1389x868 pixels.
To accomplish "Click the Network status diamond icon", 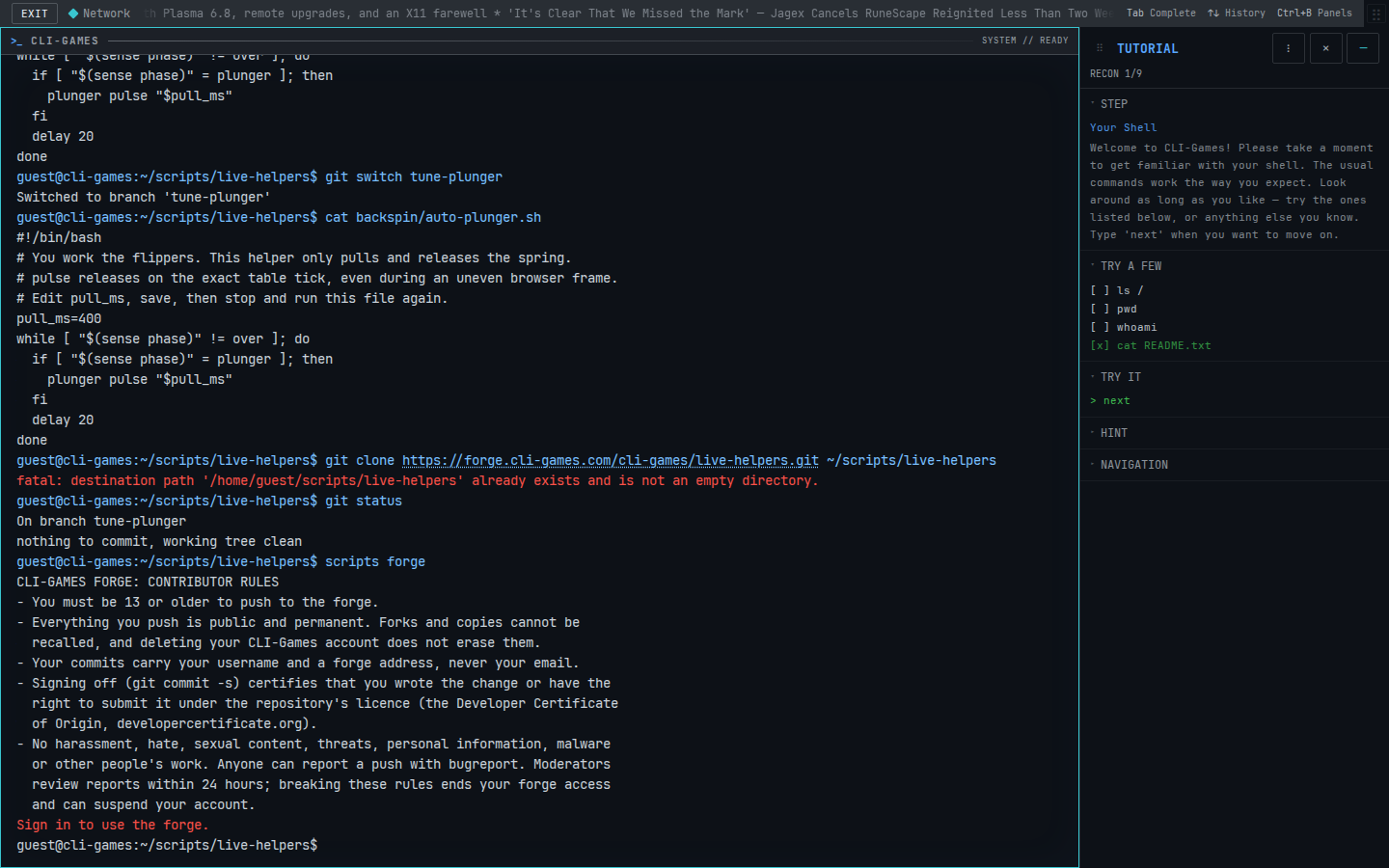I will click(x=73, y=14).
